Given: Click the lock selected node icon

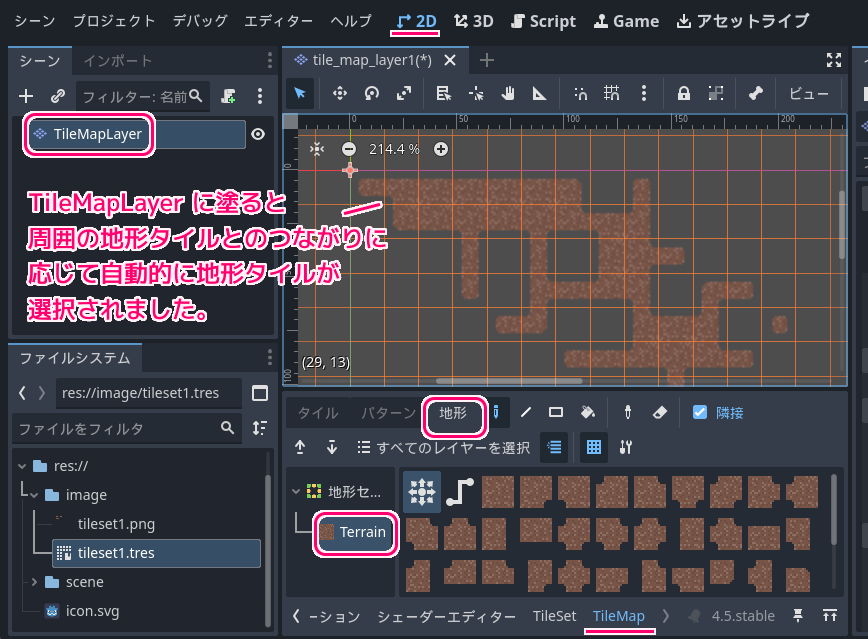Looking at the screenshot, I should [x=684, y=93].
